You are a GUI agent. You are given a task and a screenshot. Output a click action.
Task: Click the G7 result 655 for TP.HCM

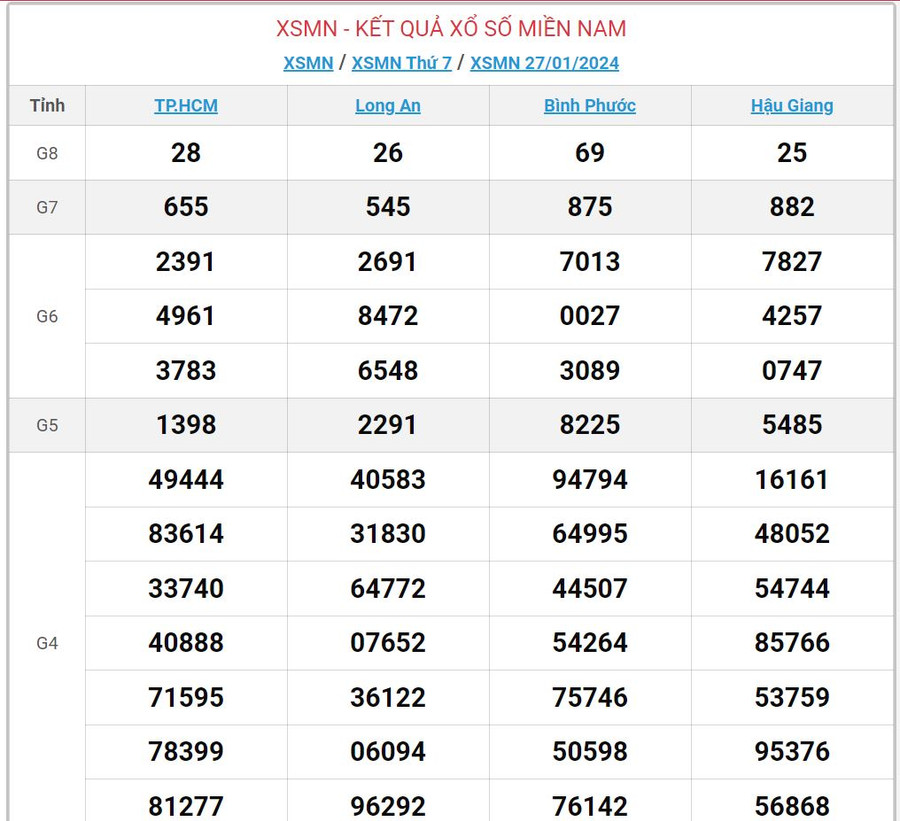pos(186,207)
